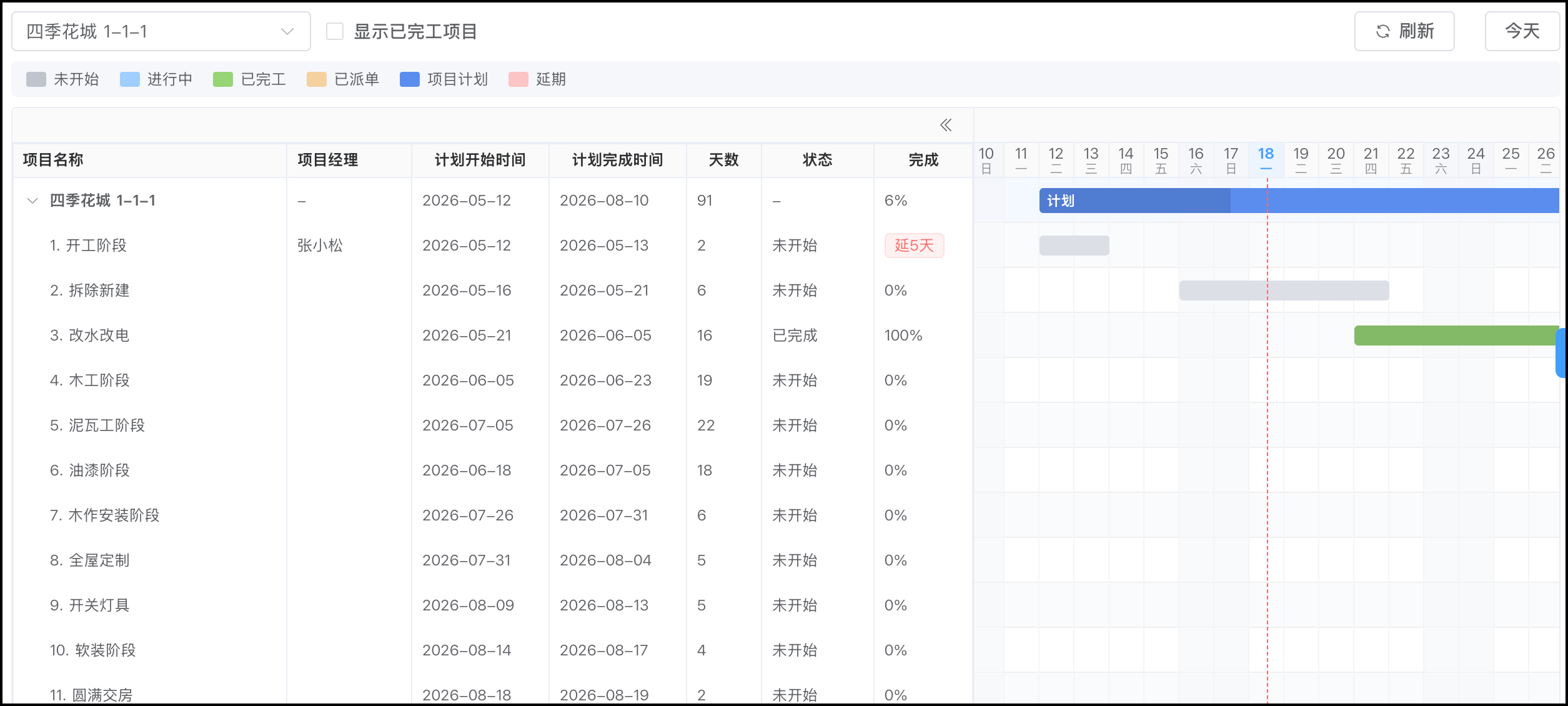Click 未开始 status of 油漆阶段 row
The width and height of the screenshot is (1568, 706).
[x=795, y=470]
